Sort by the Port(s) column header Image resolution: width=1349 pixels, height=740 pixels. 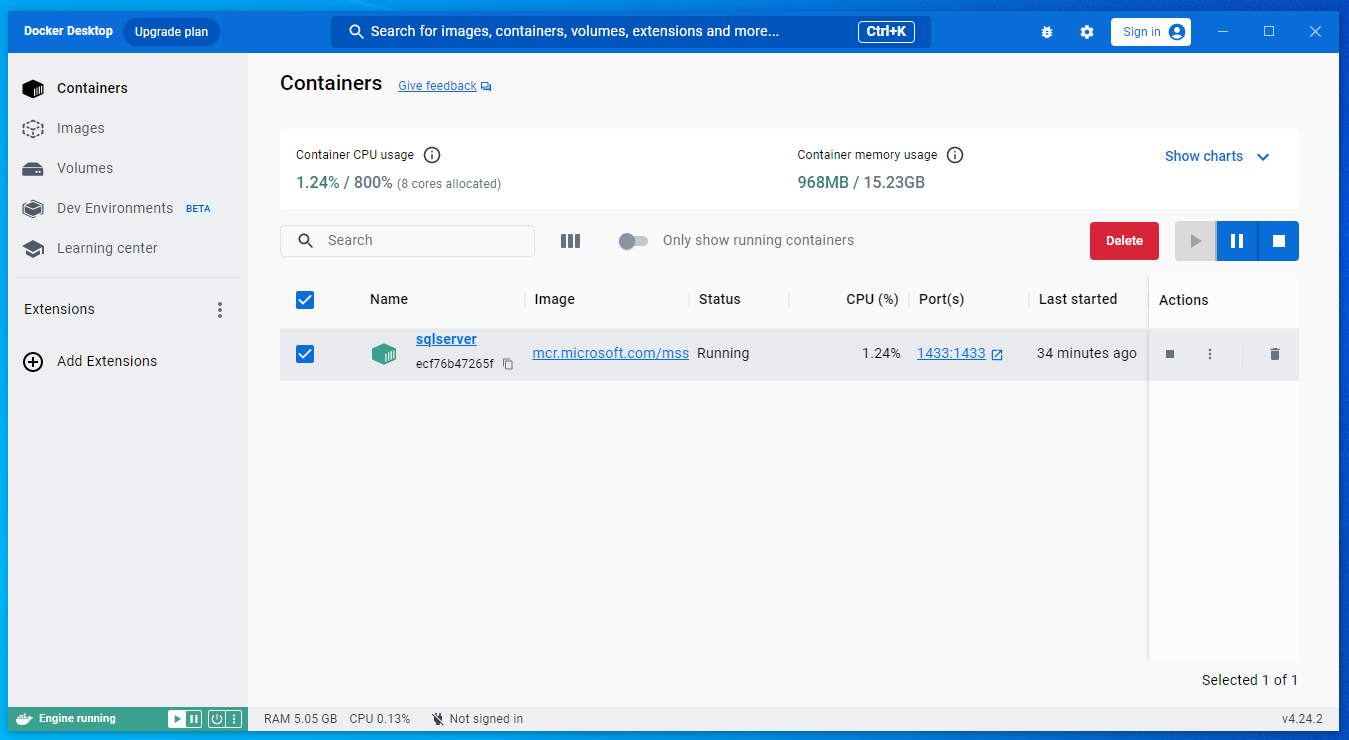(x=942, y=299)
